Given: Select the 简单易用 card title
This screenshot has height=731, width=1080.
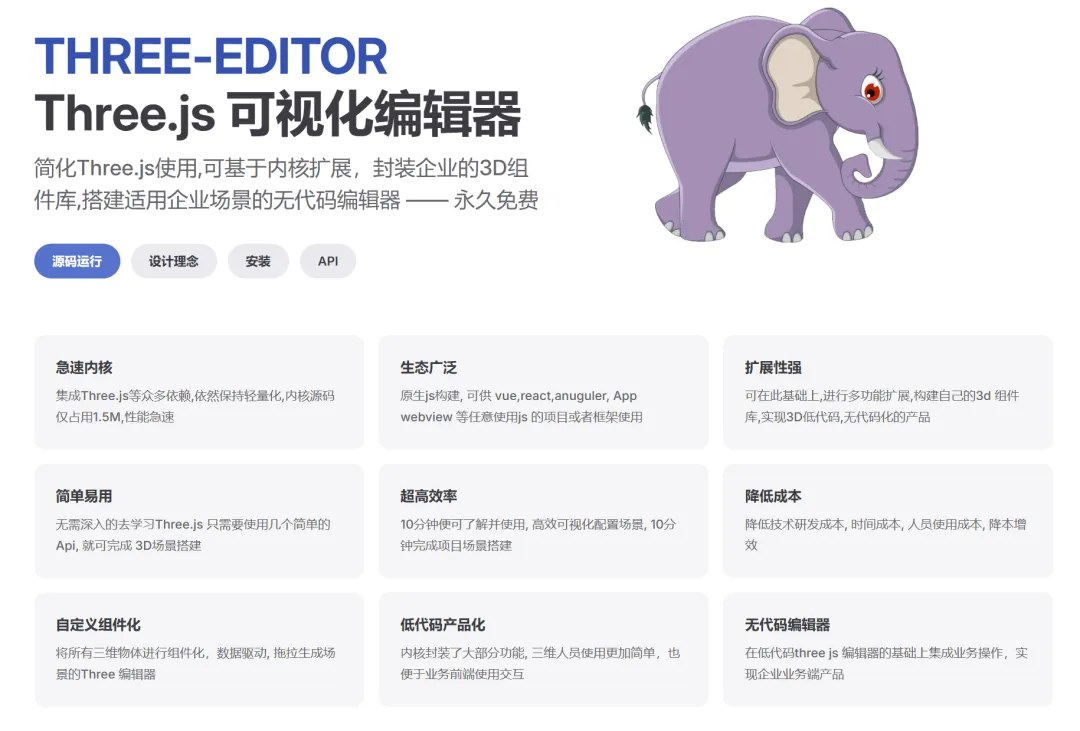Looking at the screenshot, I should point(84,496).
